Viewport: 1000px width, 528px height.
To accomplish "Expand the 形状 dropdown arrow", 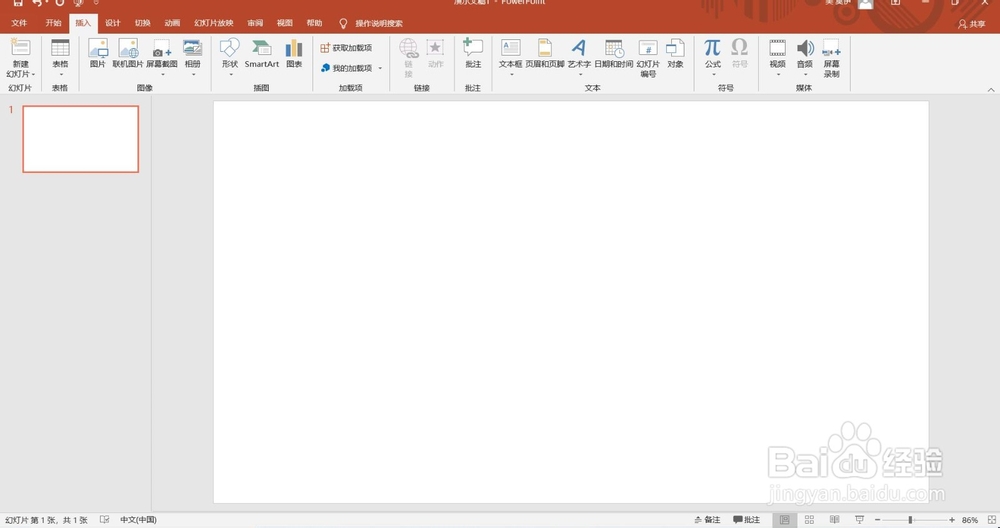I will point(230,75).
